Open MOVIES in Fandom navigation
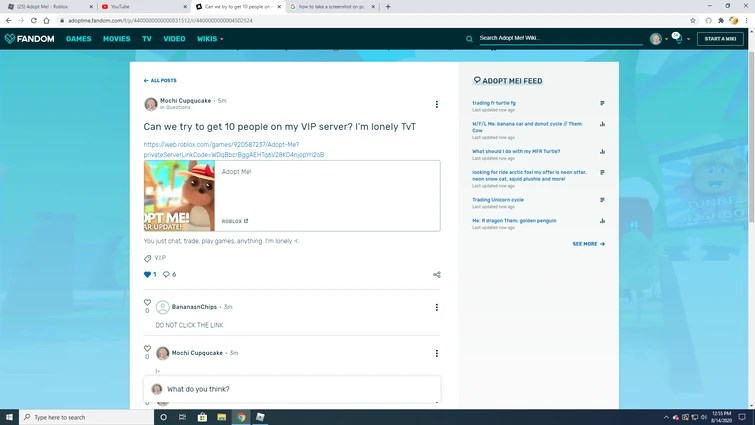 click(x=117, y=39)
